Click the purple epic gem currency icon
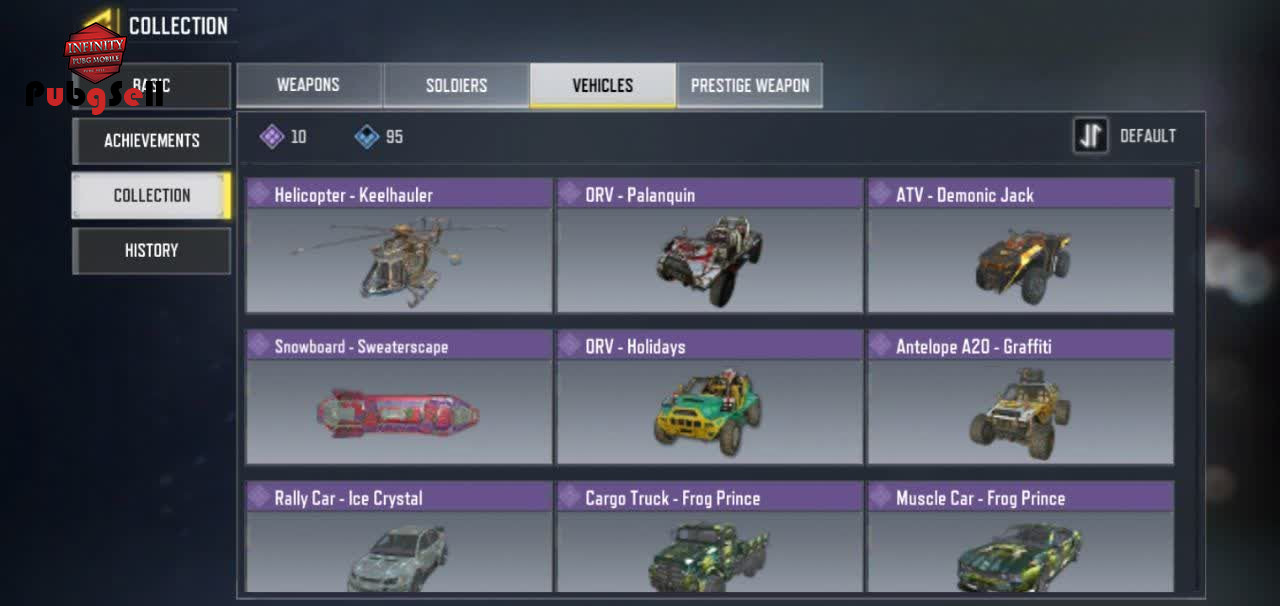The width and height of the screenshot is (1280, 606). pos(272,136)
